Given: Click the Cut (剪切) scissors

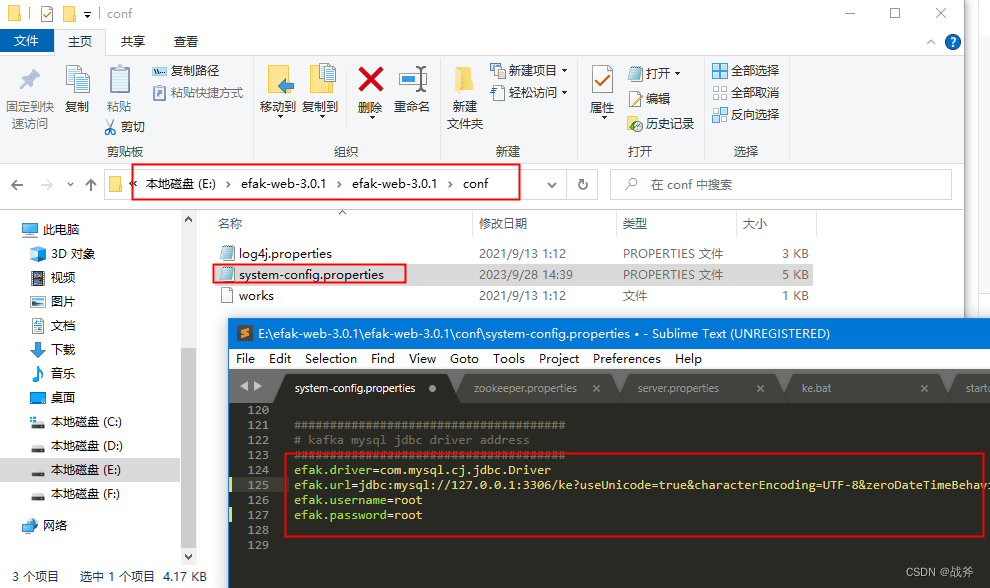Looking at the screenshot, I should [x=124, y=127].
